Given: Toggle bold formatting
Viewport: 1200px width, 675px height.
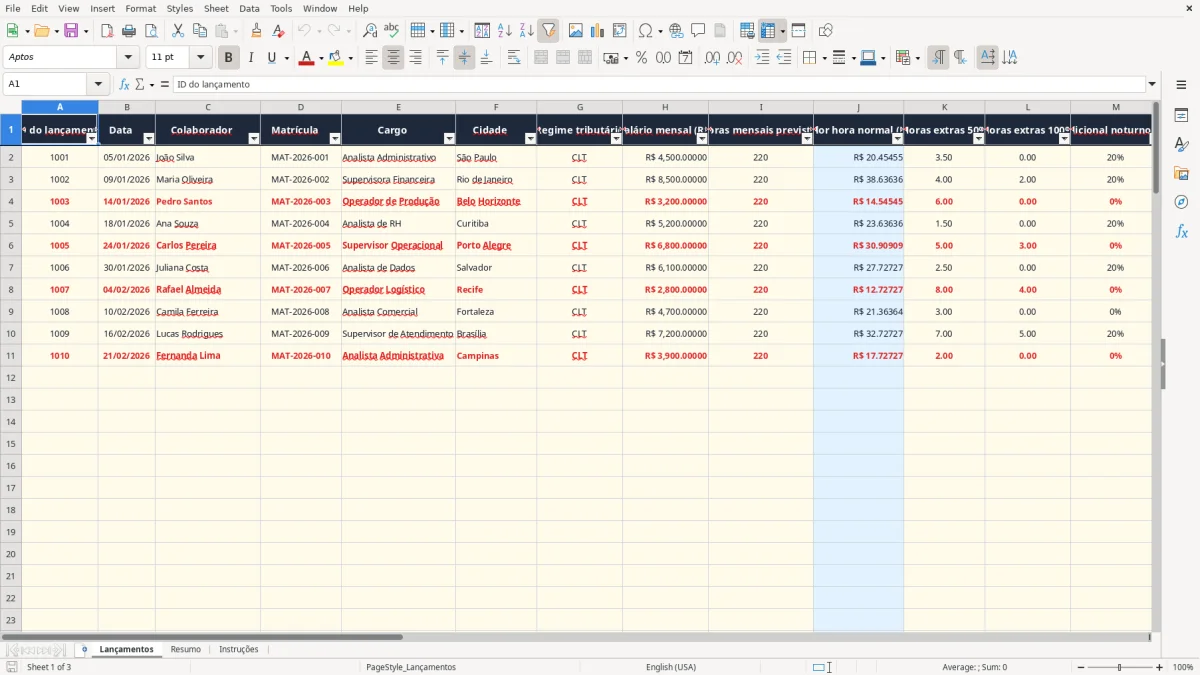Looking at the screenshot, I should (x=228, y=58).
